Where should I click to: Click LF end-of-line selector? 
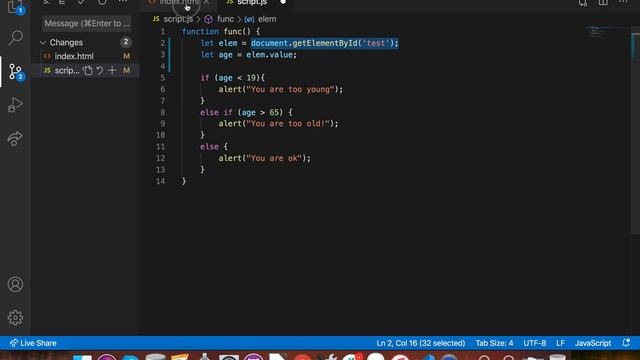point(560,343)
